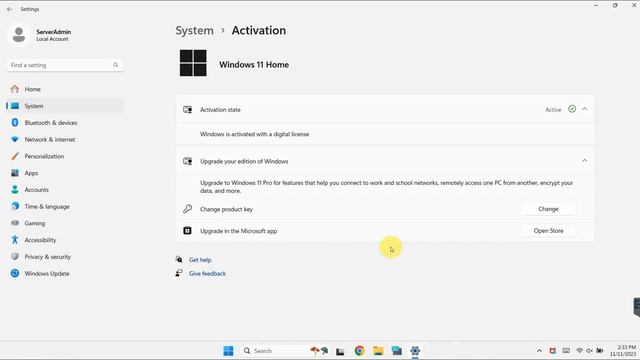This screenshot has width=640, height=360.
Task: Open the blue monitor app in the taskbar
Action: click(x=397, y=351)
